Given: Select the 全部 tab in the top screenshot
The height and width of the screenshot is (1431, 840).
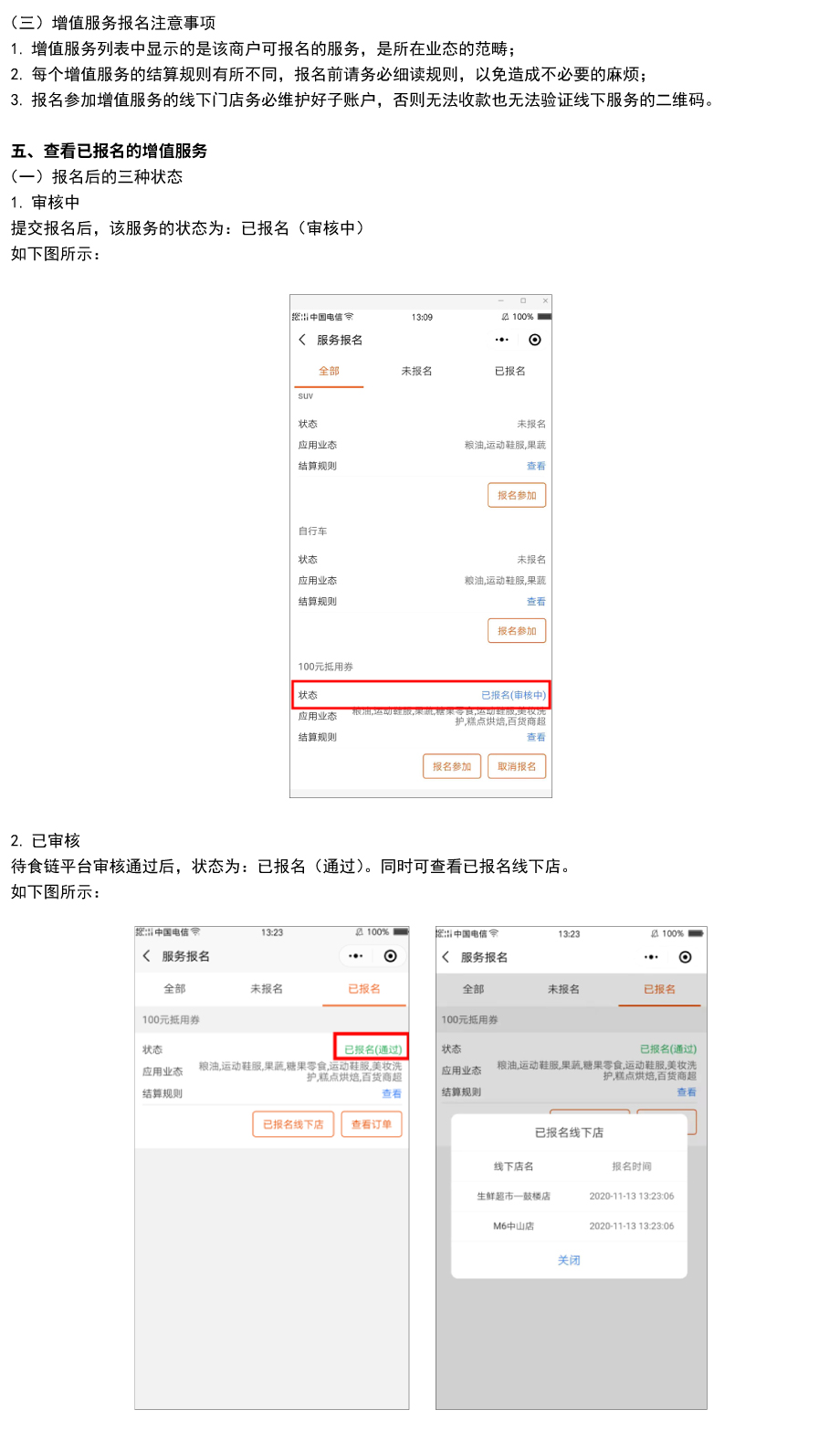Looking at the screenshot, I should (x=329, y=371).
